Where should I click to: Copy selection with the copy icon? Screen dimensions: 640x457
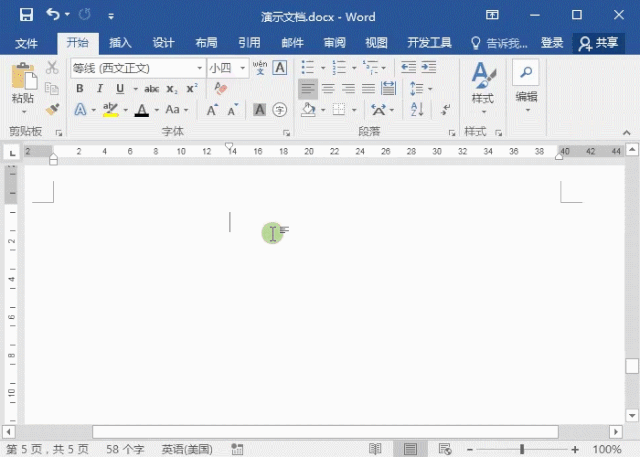pos(52,88)
